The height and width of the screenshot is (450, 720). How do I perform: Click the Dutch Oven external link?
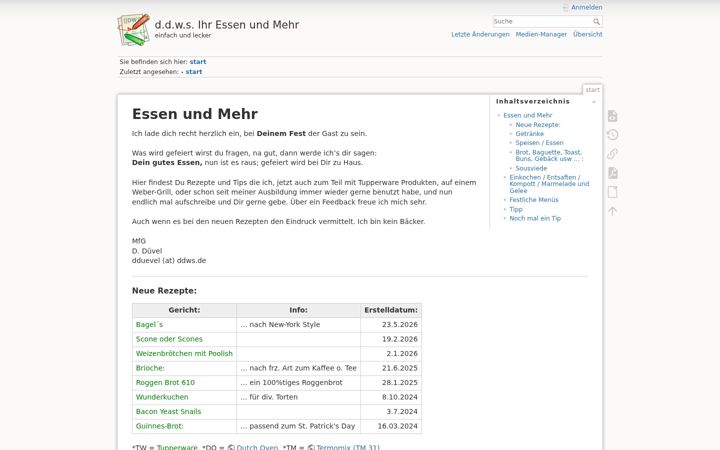[x=257, y=447]
